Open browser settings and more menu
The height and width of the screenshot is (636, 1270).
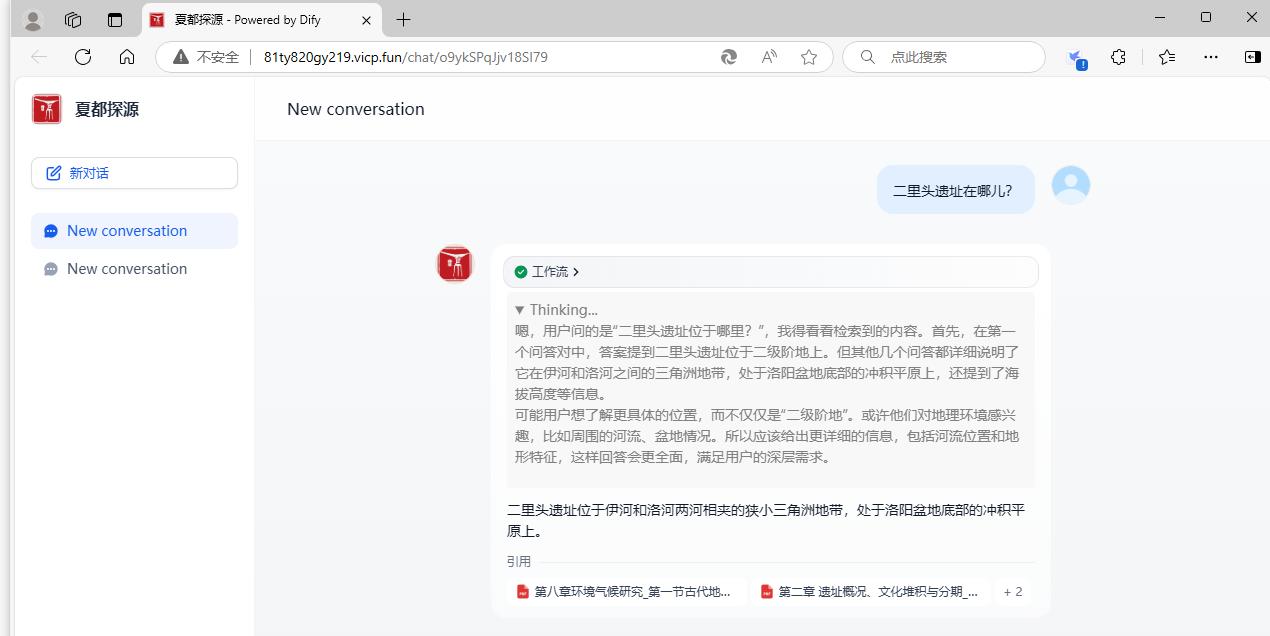1211,57
